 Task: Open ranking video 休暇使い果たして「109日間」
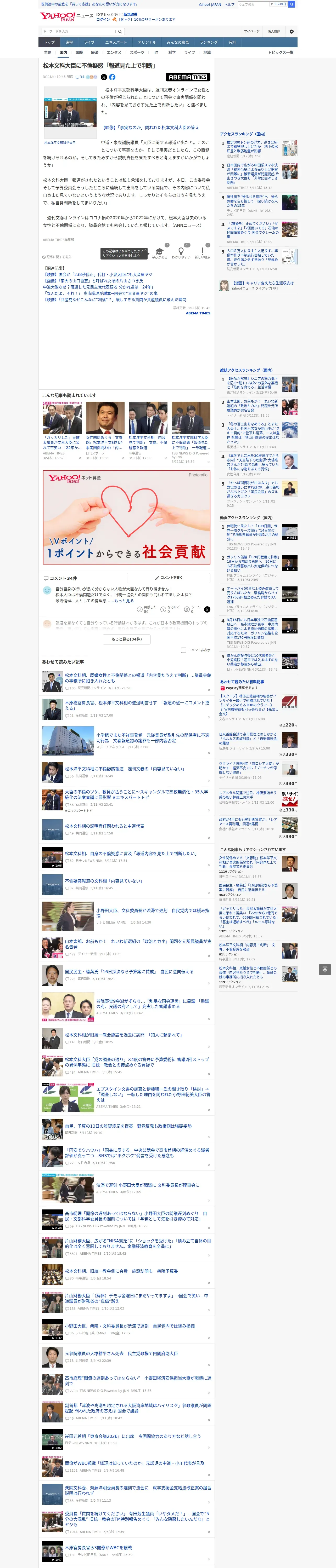253,532
